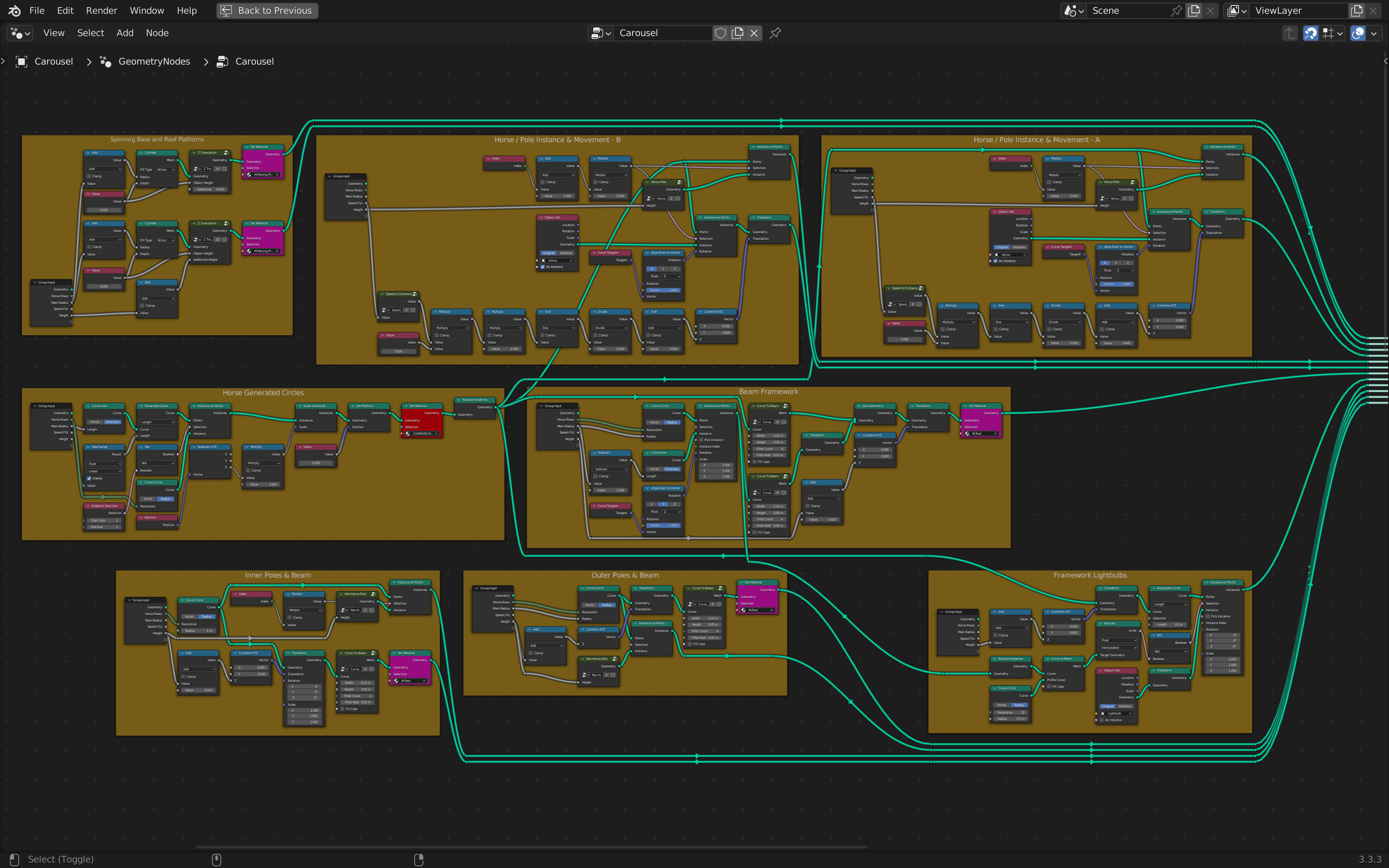This screenshot has width=1389, height=868.
Task: Toggle the snap magnet icon
Action: point(1310,33)
